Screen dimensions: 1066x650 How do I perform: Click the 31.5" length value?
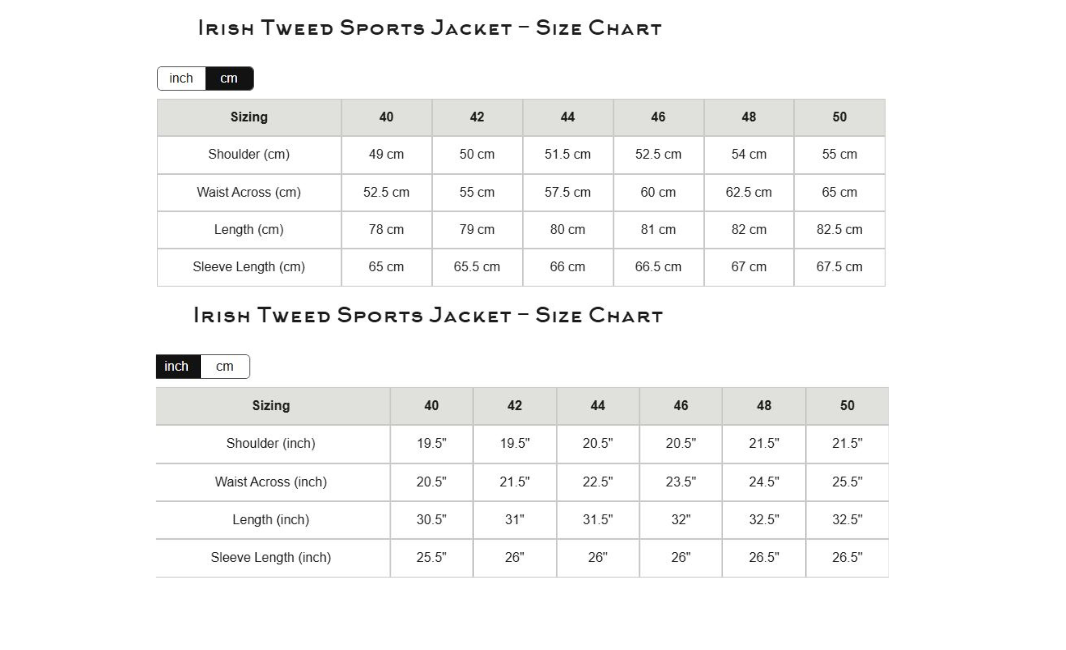(x=597, y=520)
